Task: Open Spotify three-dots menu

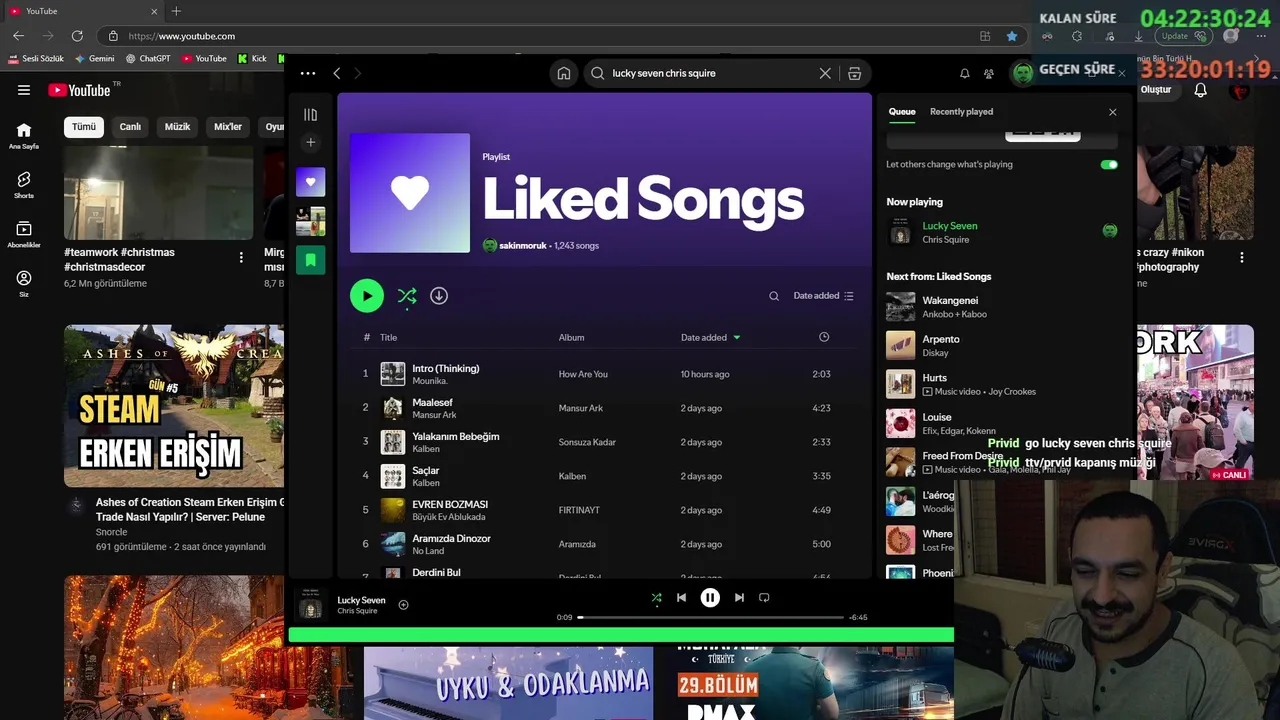Action: [x=308, y=73]
